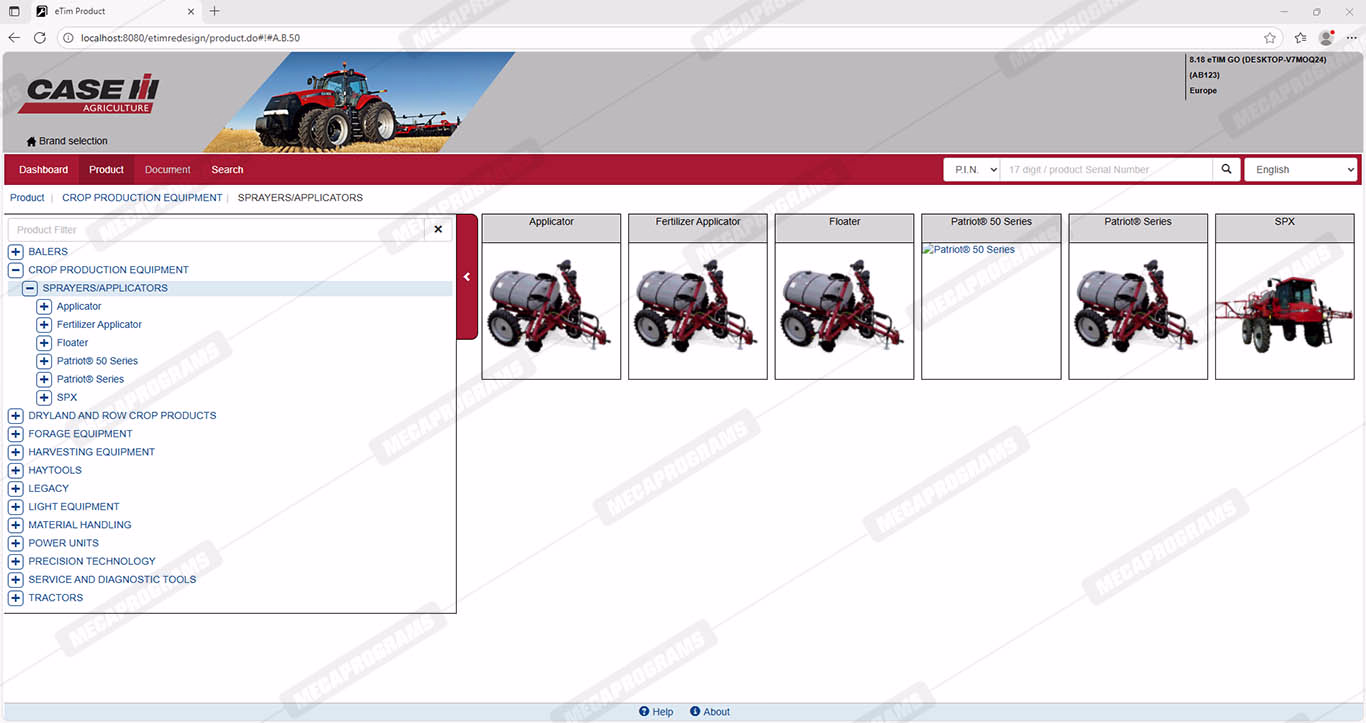Open the P.I.N. search type dropdown

[x=972, y=170]
